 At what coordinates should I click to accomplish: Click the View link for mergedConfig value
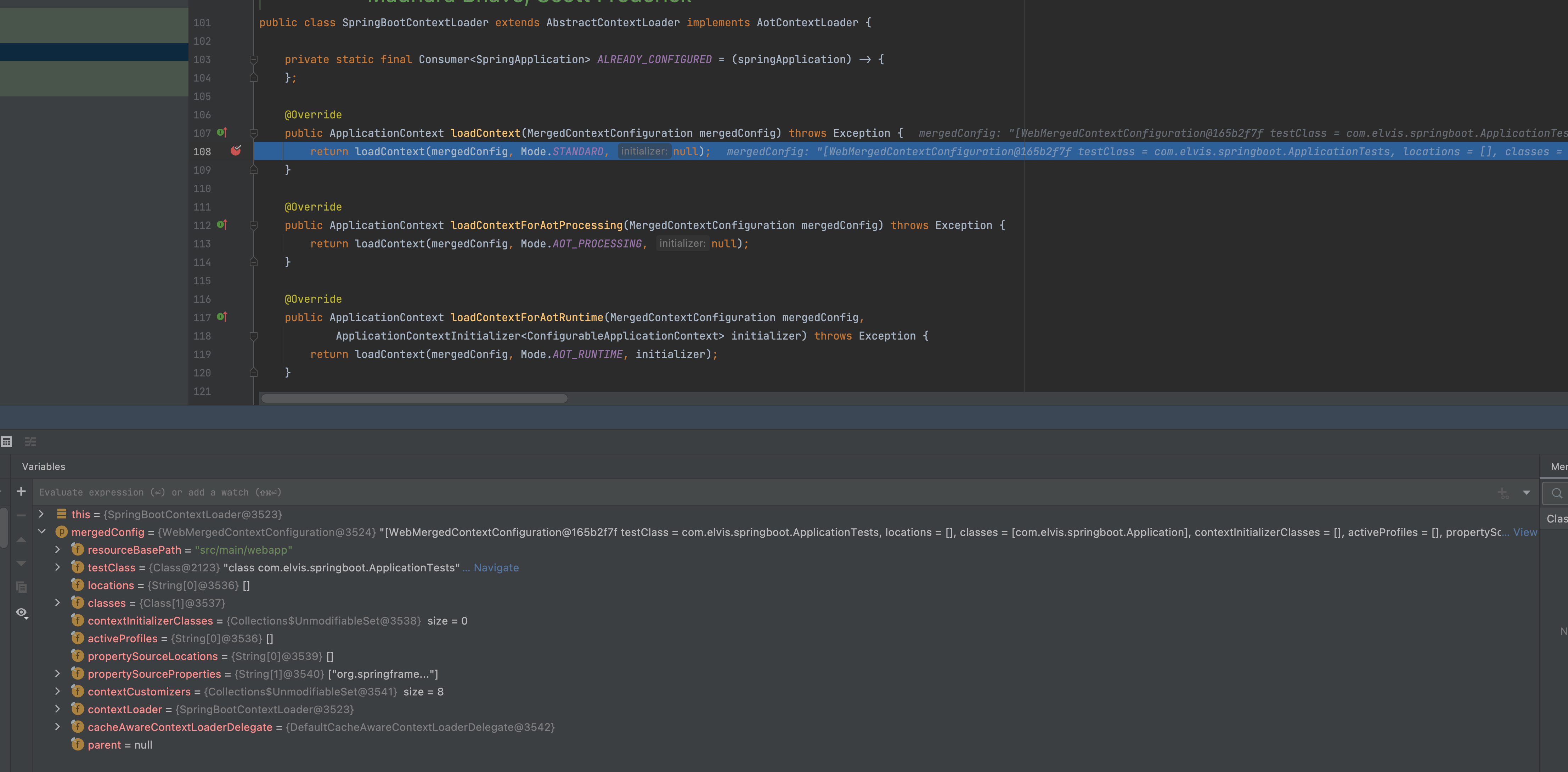click(1525, 532)
